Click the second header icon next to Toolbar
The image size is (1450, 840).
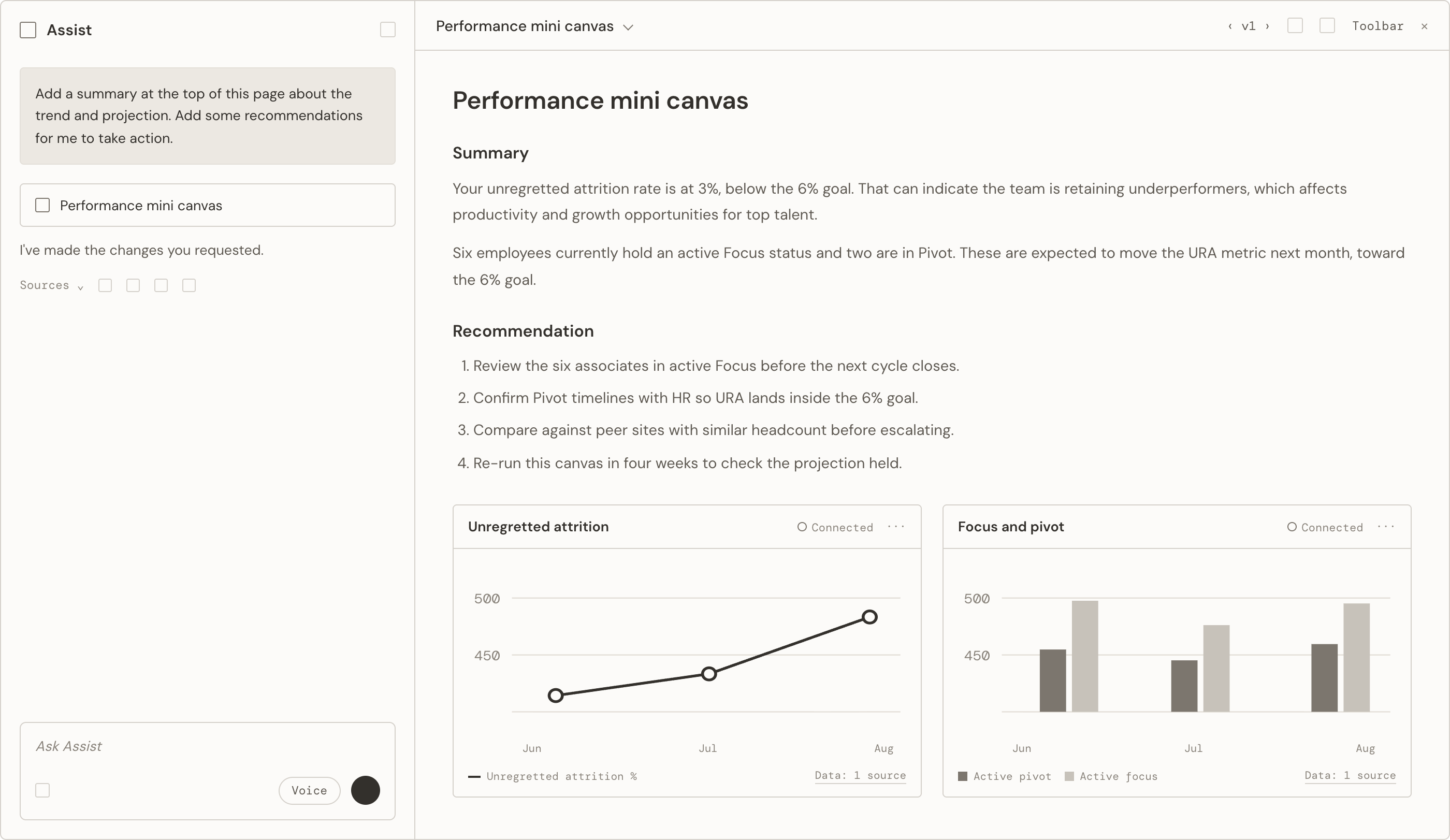coord(1327,25)
